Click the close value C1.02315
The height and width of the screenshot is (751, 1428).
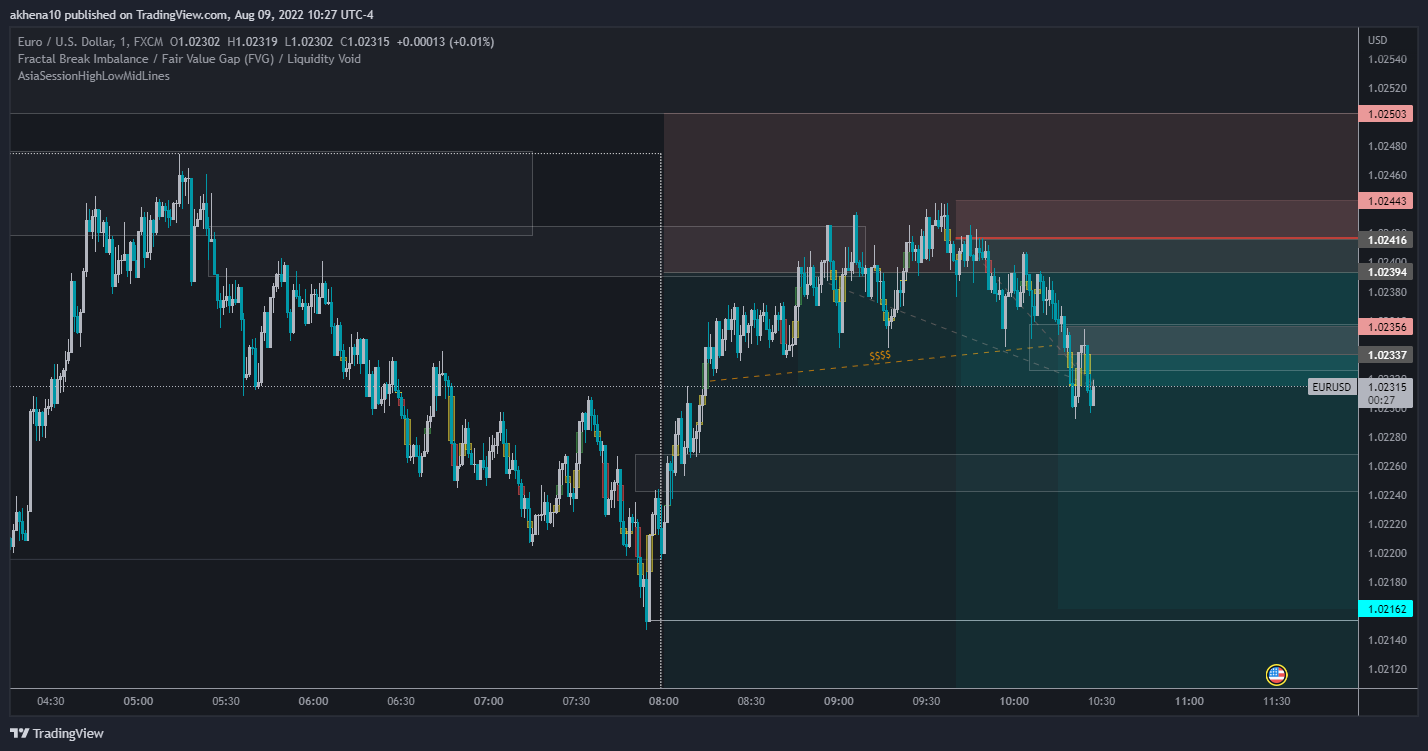click(x=365, y=42)
